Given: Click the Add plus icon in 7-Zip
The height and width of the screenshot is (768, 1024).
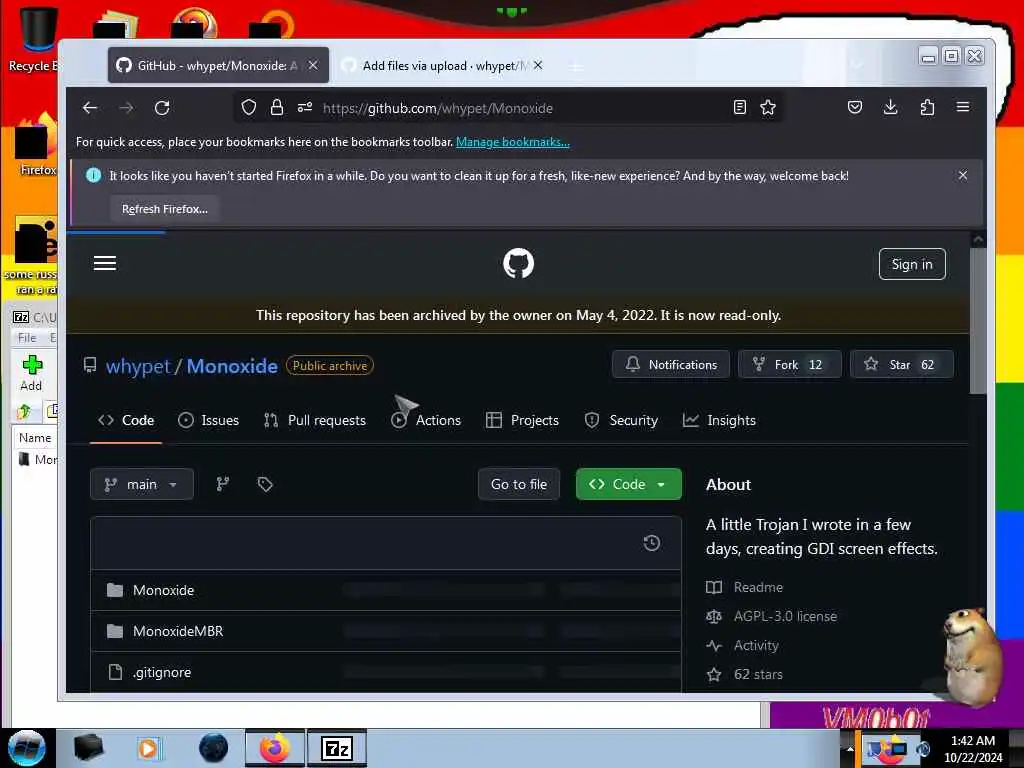Looking at the screenshot, I should click(x=31, y=373).
